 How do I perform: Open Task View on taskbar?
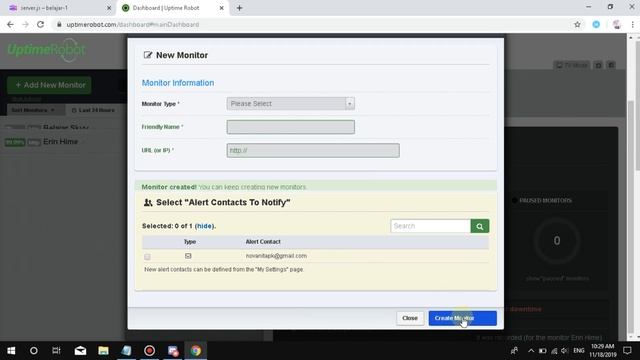point(56,351)
